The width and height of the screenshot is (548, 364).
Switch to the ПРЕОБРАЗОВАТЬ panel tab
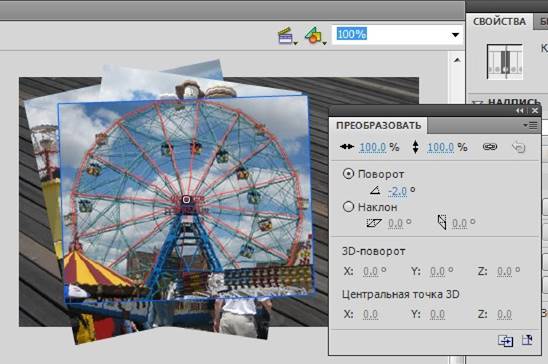378,126
